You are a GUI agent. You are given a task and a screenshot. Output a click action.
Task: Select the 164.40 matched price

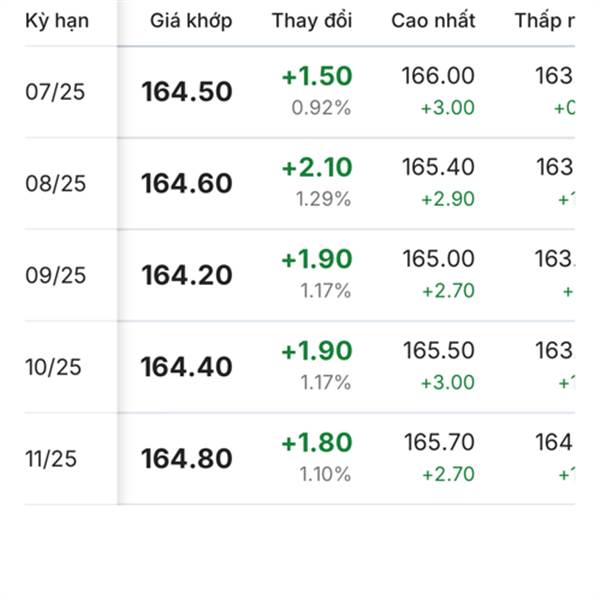[187, 367]
